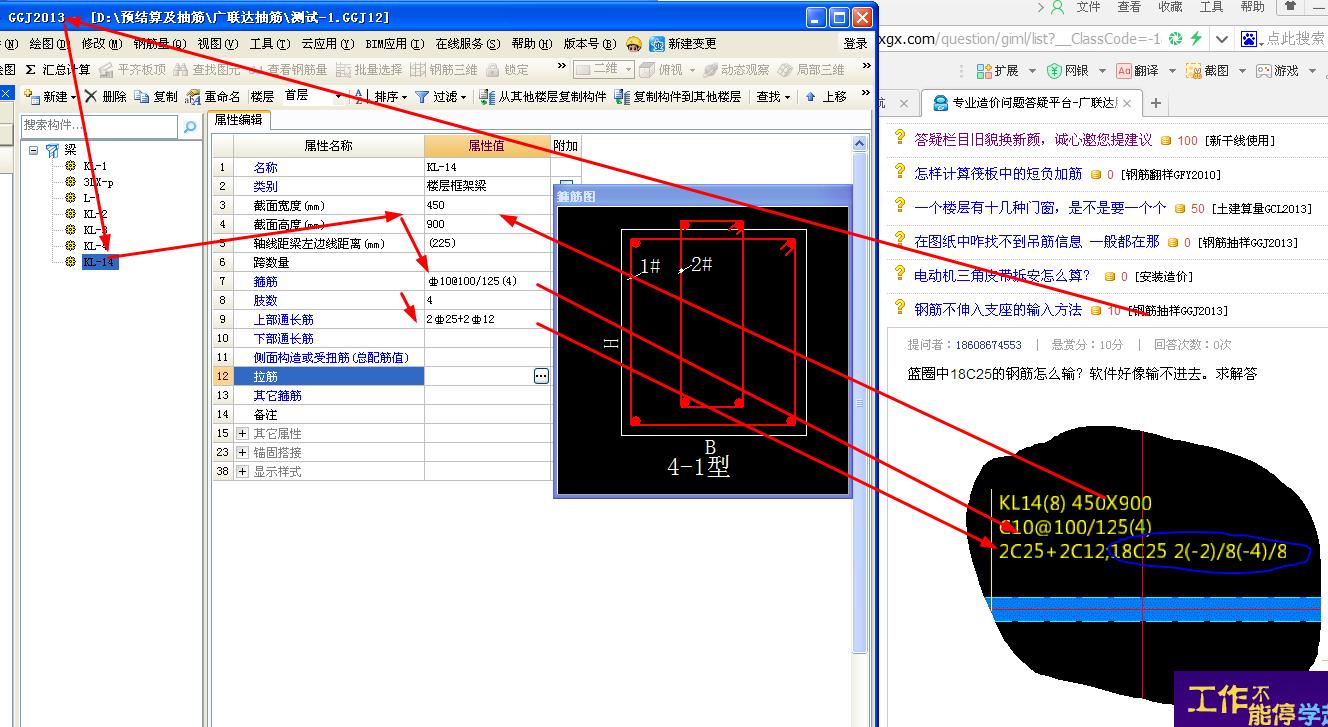Click the 截图 screenshot icon in browser toolbar
Image resolution: width=1328 pixels, height=727 pixels.
[1193, 71]
